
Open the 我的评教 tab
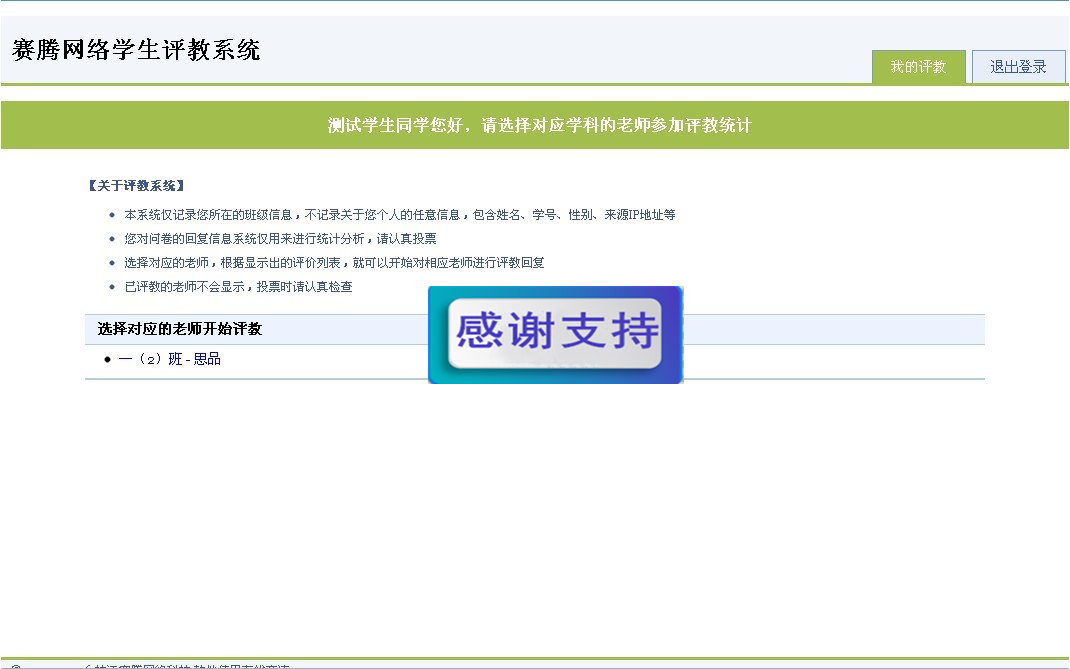click(919, 67)
